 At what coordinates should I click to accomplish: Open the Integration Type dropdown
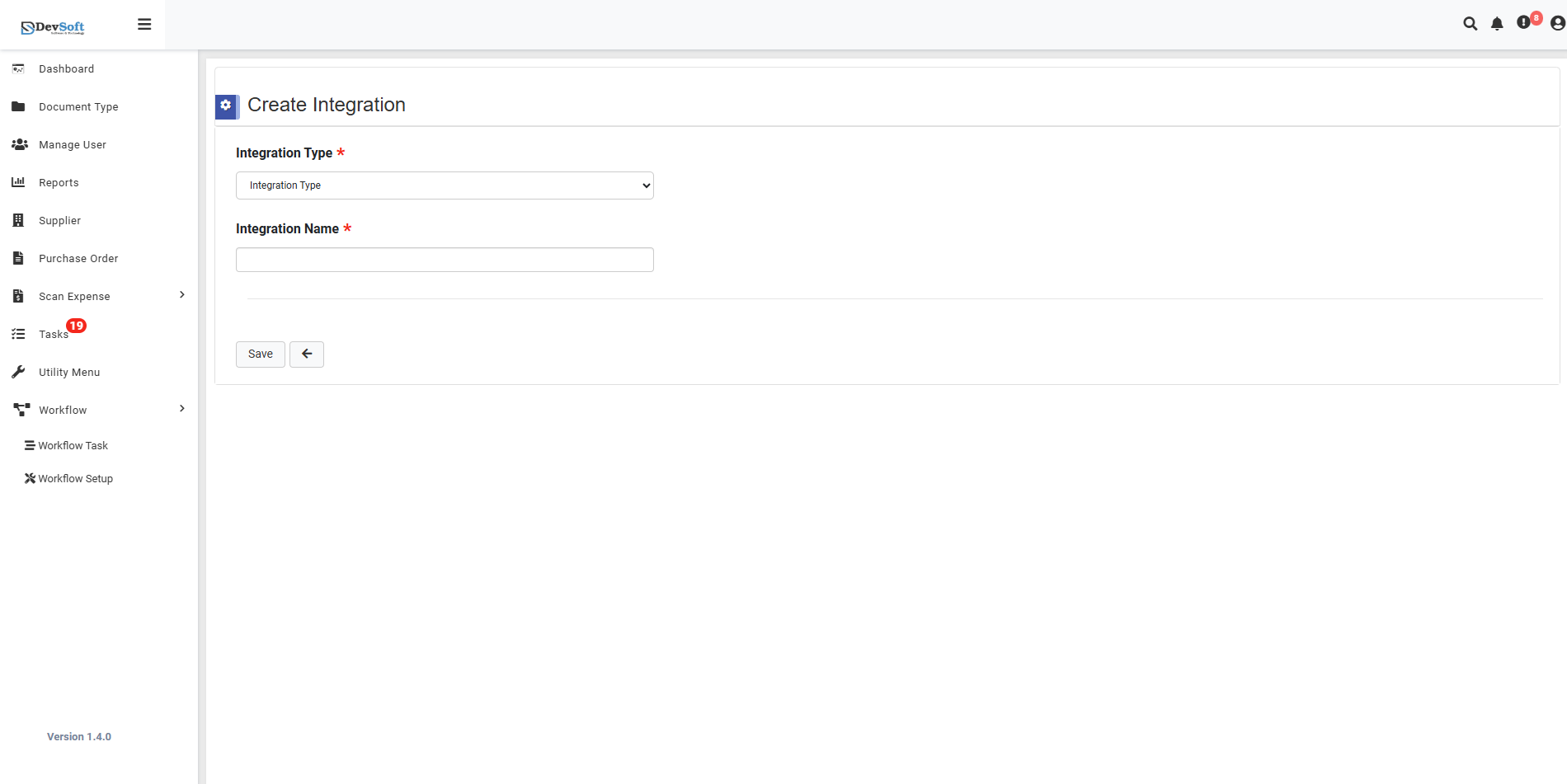coord(445,185)
